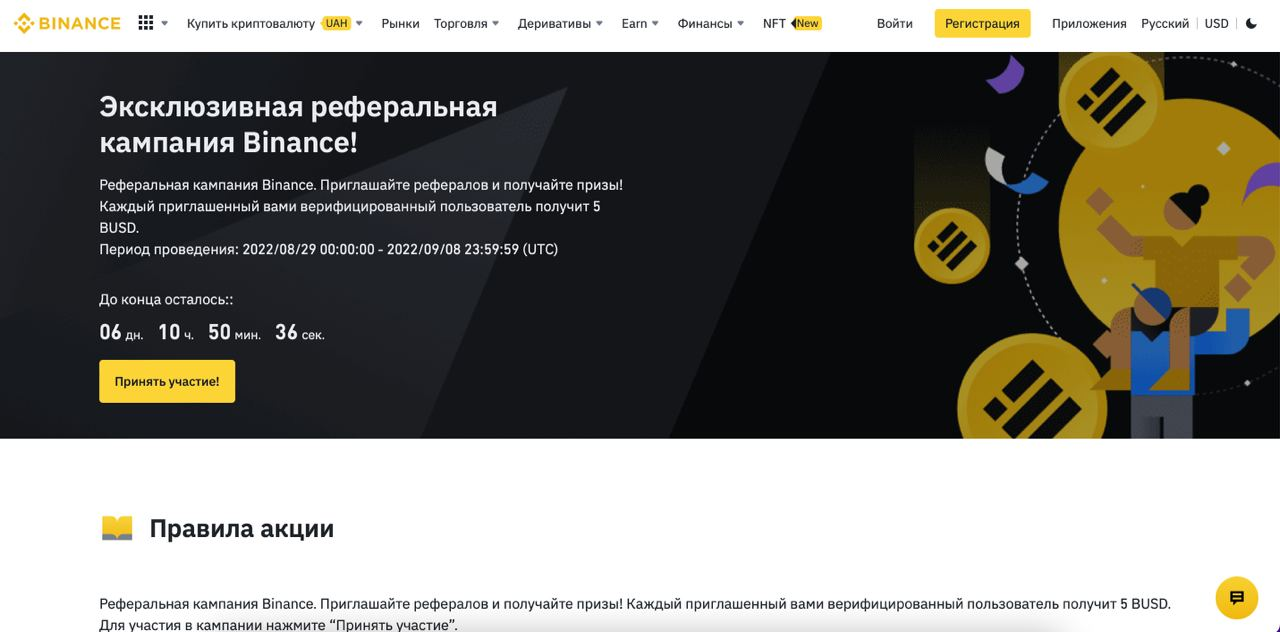Image resolution: width=1280 pixels, height=632 pixels.
Task: Open the chat support icon
Action: [1237, 598]
